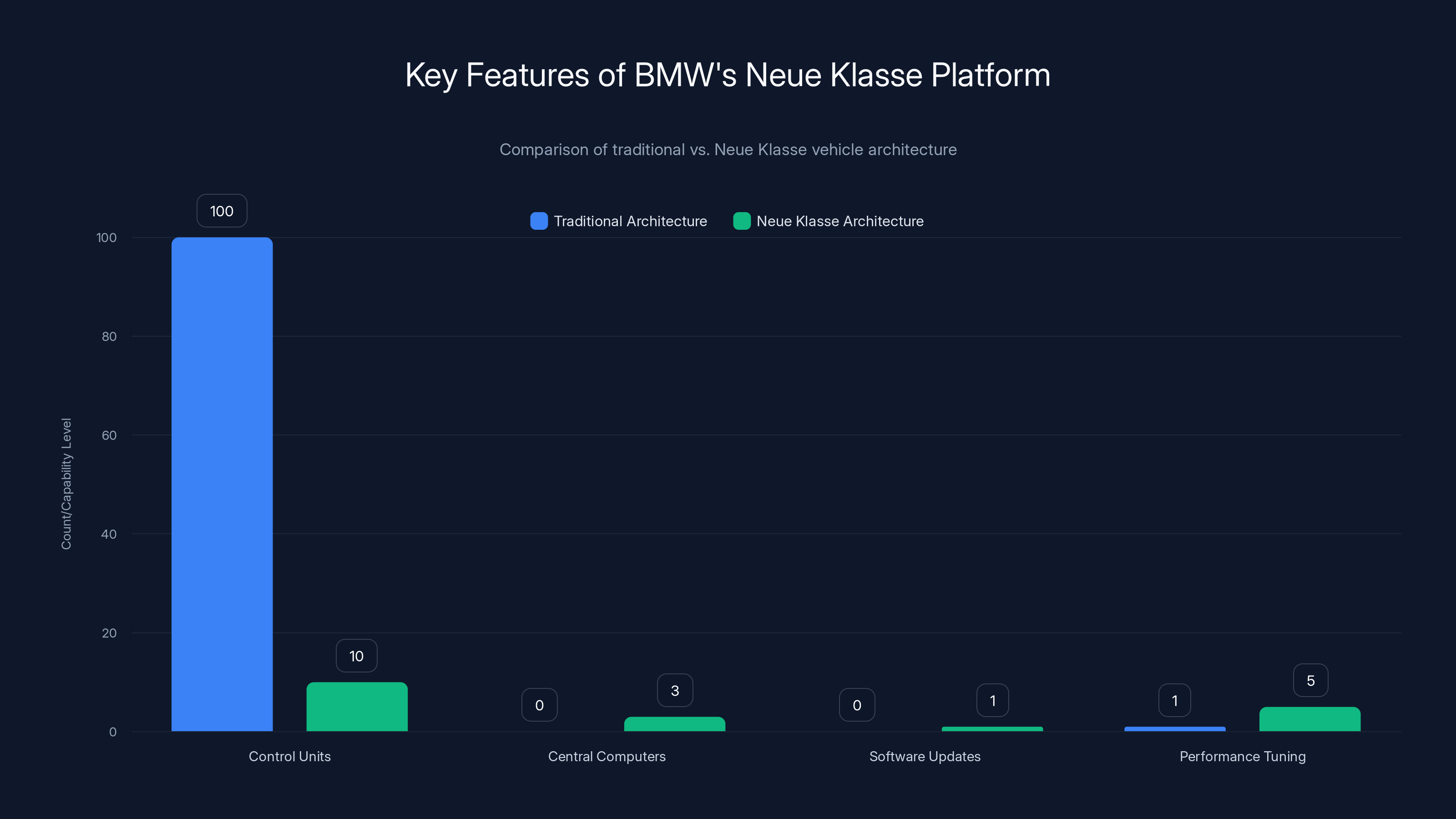
Task: Select the green Control Units bar
Action: pos(357,707)
